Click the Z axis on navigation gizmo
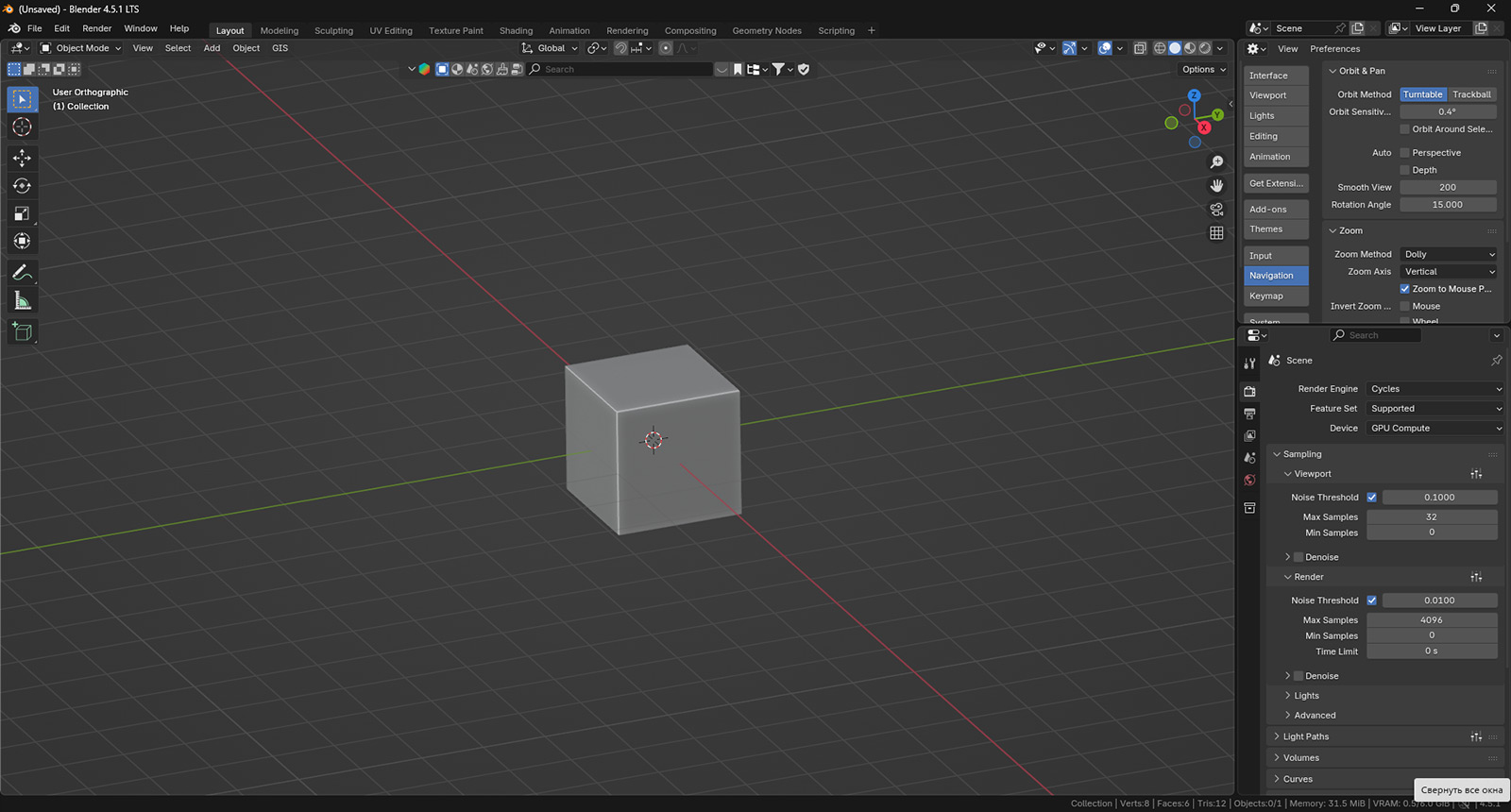The image size is (1511, 812). (1194, 95)
